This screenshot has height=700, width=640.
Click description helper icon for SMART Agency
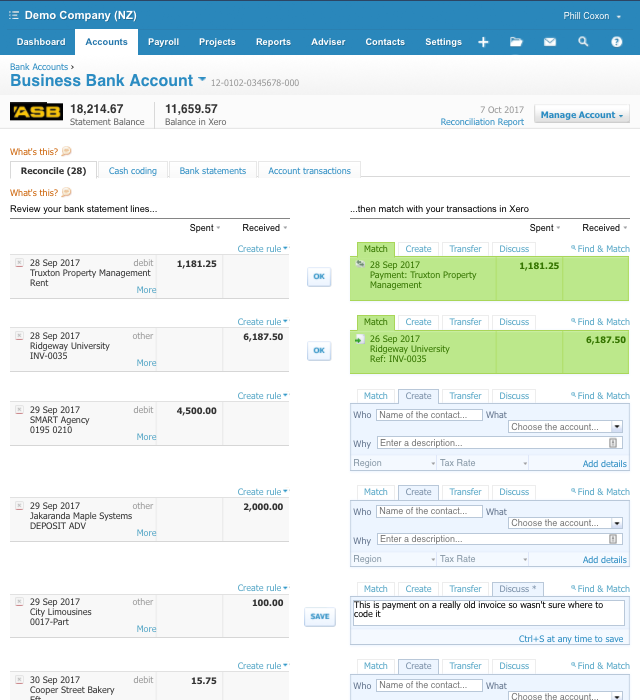point(613,443)
